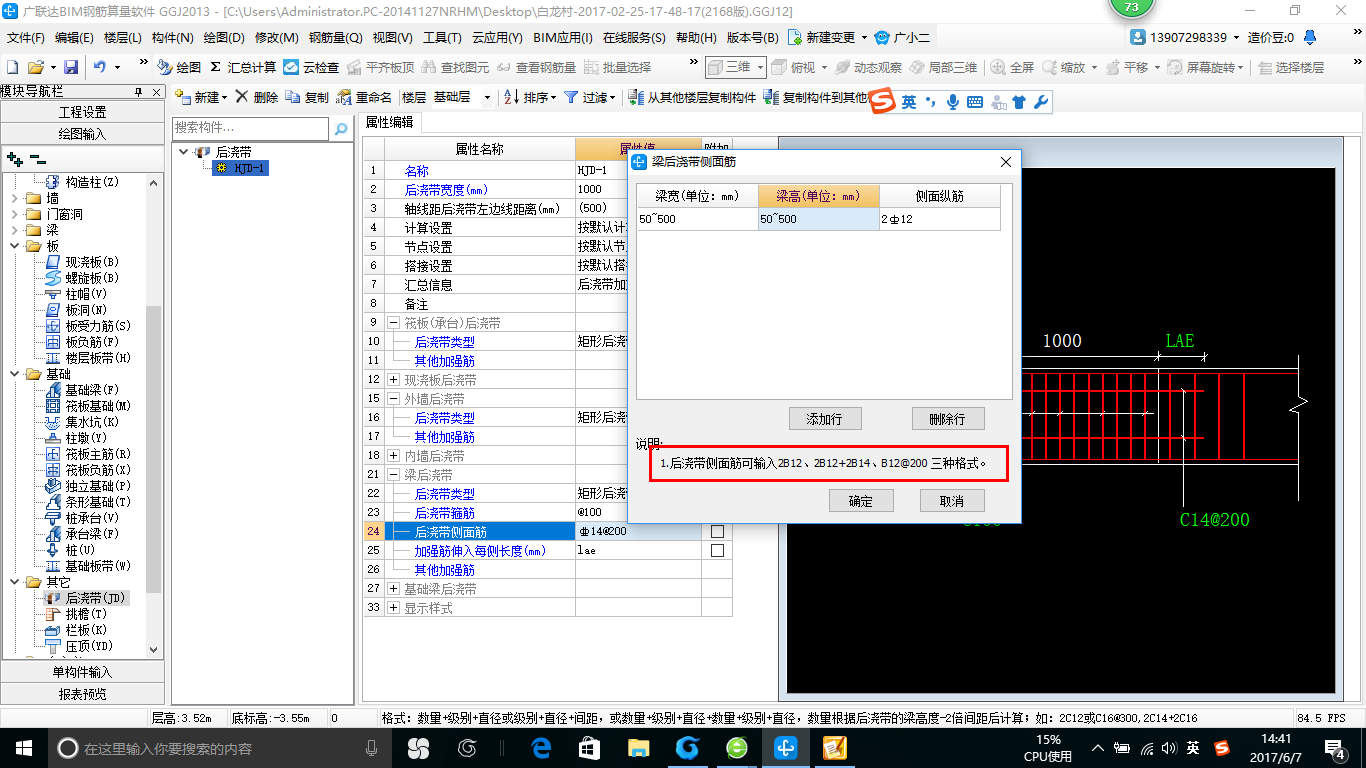The image size is (1366, 768).
Task: Select 后浇带(JD) in the tree
Action: pyautogui.click(x=86, y=598)
